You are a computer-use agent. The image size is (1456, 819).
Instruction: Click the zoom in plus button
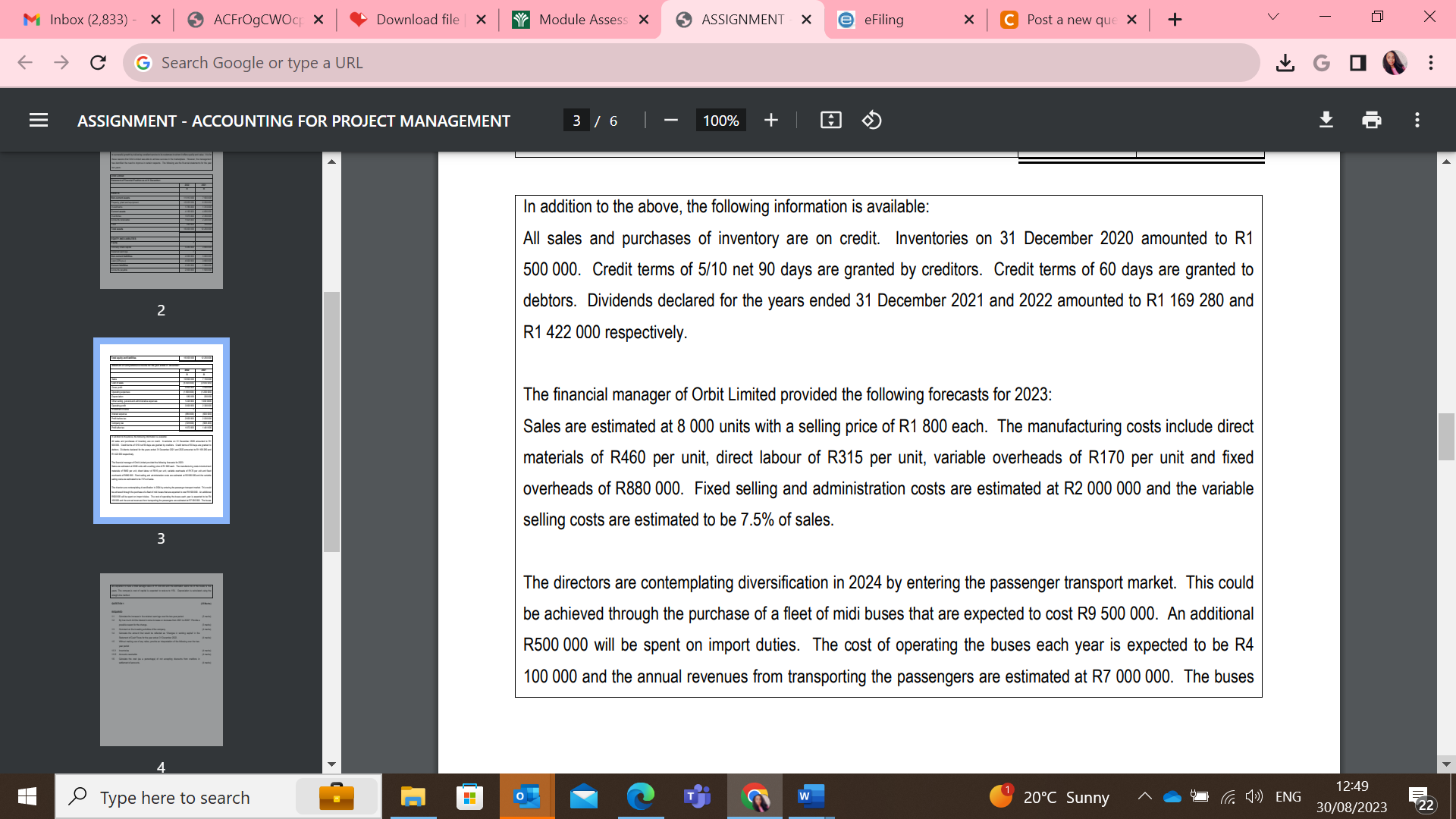point(771,121)
